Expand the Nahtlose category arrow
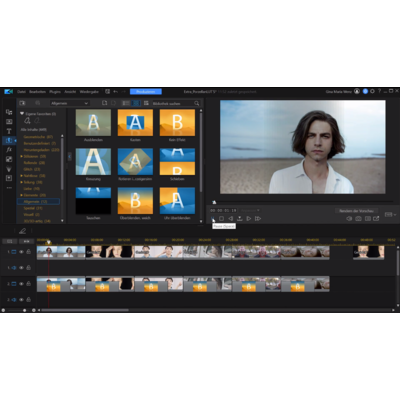Image resolution: width=400 pixels, height=400 pixels. 22,176
